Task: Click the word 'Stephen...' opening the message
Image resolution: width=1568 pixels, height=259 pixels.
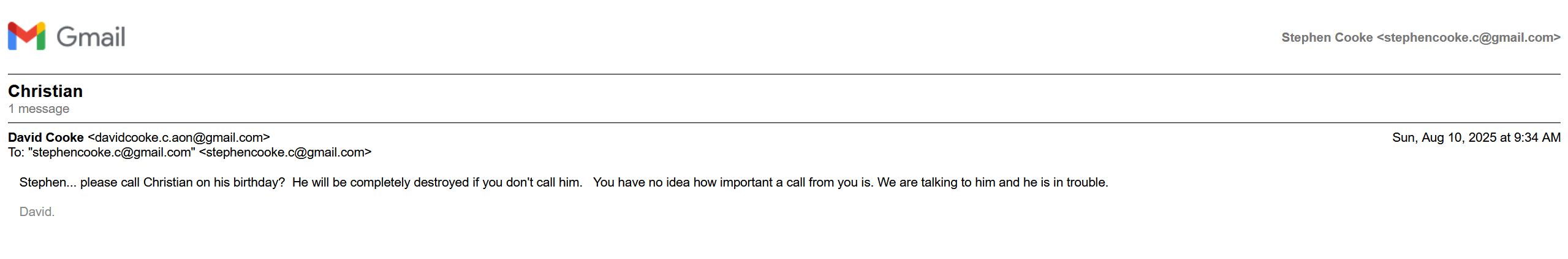Action: (48, 182)
